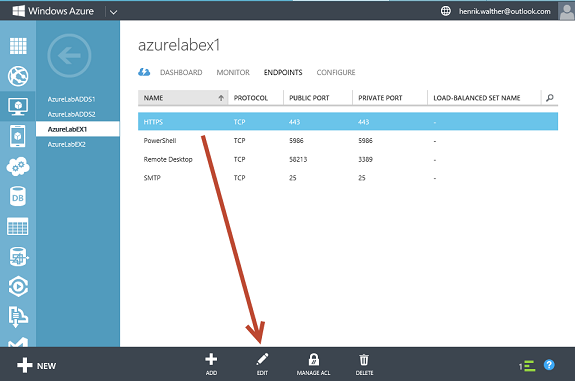Open the Web Sites globe icon

(x=18, y=76)
